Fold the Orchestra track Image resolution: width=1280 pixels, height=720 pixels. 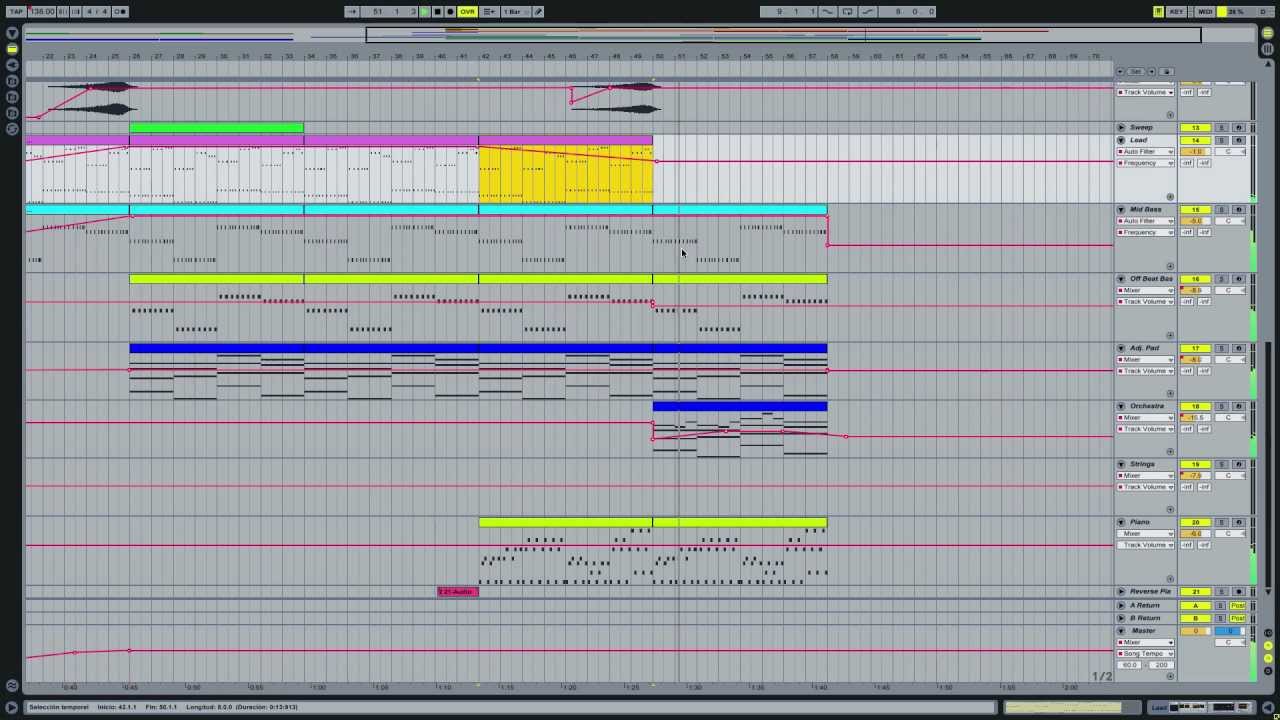[1121, 406]
